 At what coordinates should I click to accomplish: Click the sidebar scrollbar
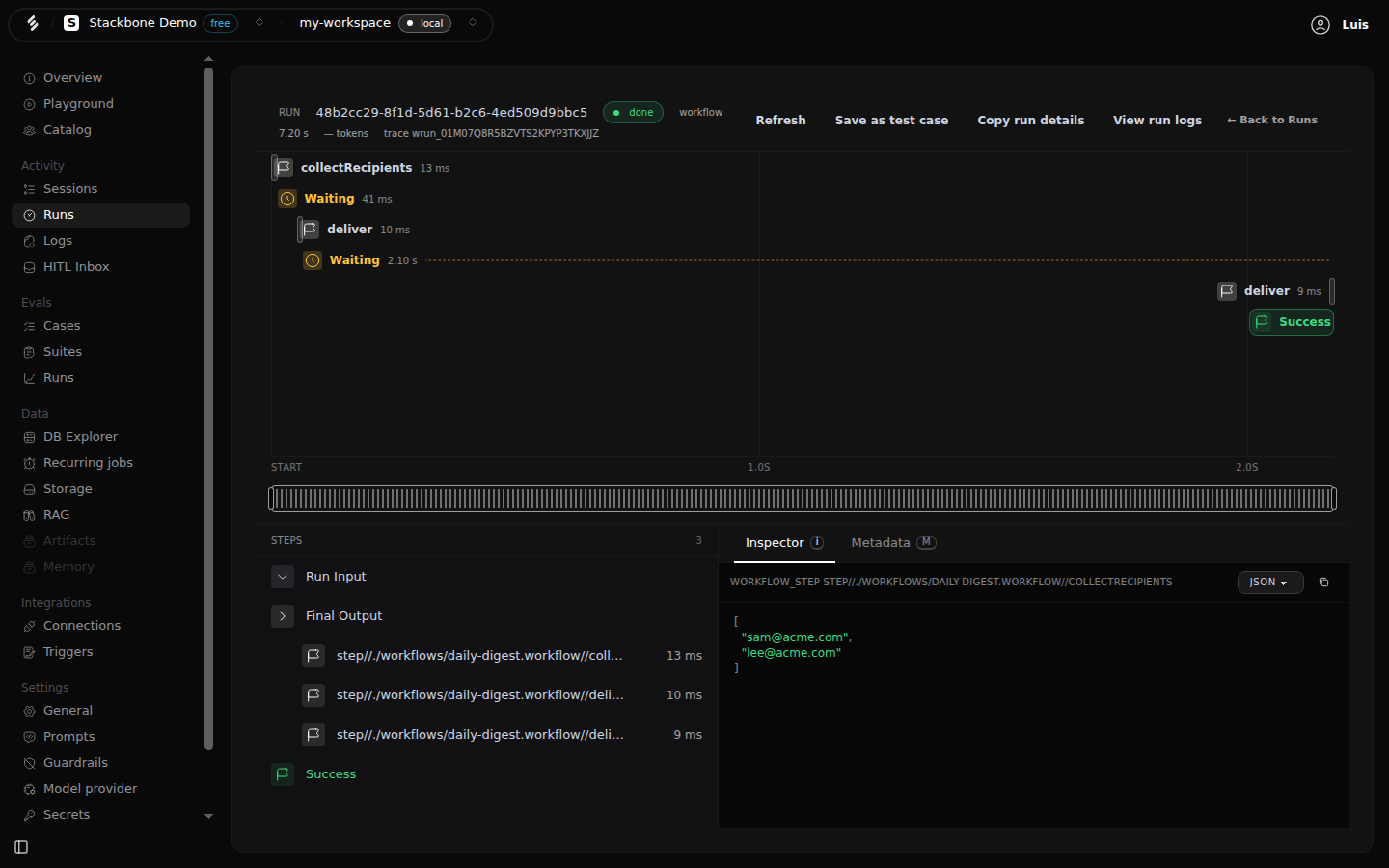click(x=209, y=408)
